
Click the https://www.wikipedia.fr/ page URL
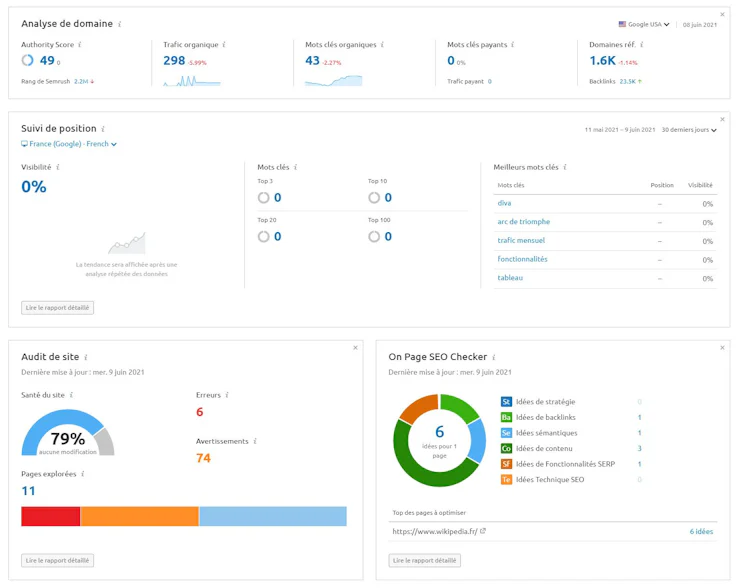click(435, 532)
